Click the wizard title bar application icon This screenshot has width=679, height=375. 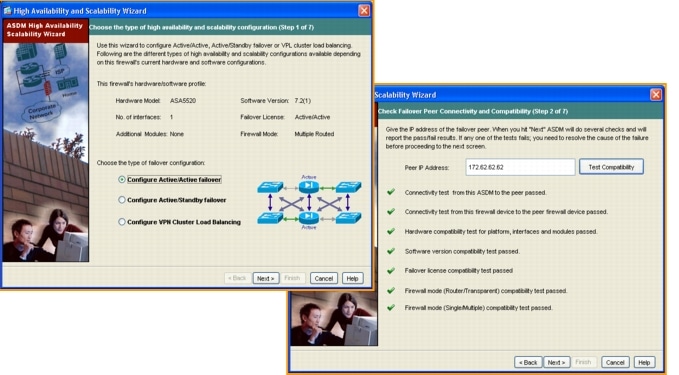pyautogui.click(x=7, y=10)
